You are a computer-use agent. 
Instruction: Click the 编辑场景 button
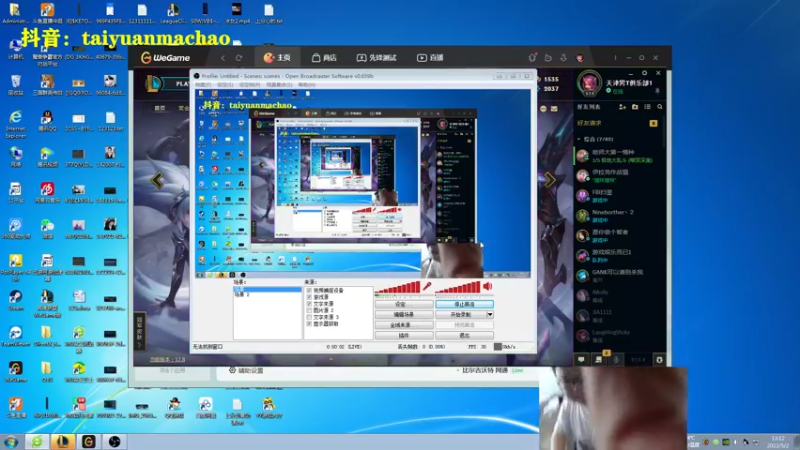coord(404,315)
